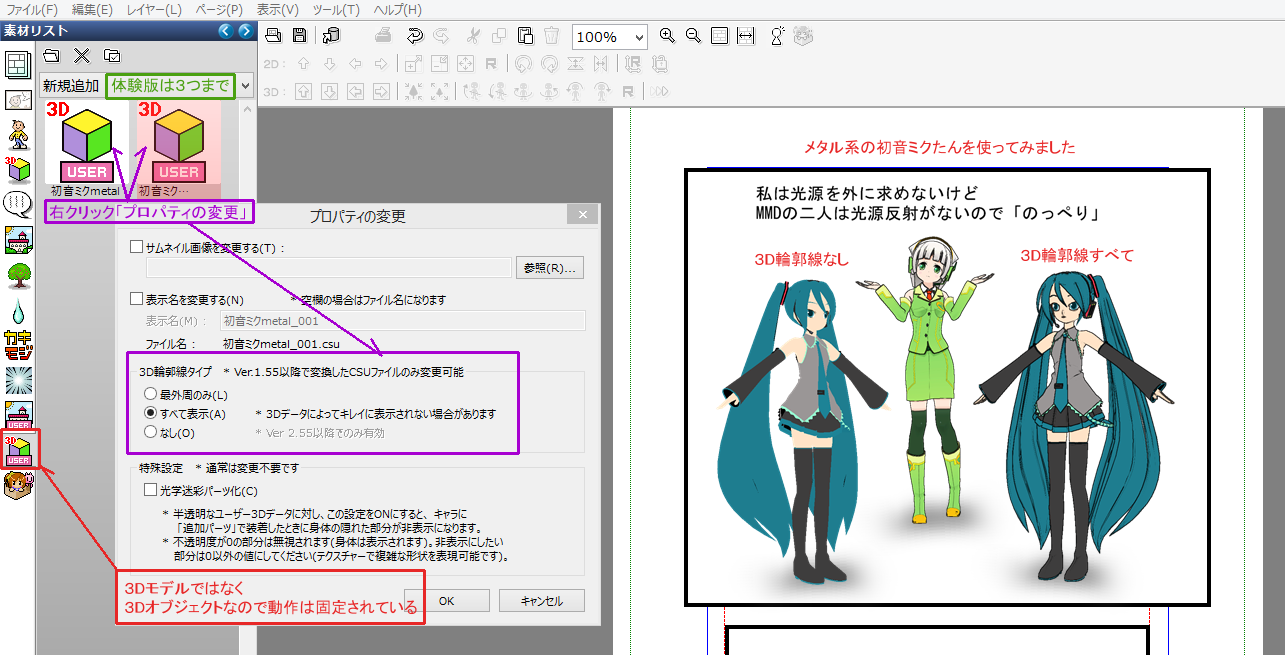The height and width of the screenshot is (655, 1285).
Task: Enable the 光学迷彩パーツ化 checkbox
Action: coord(151,491)
